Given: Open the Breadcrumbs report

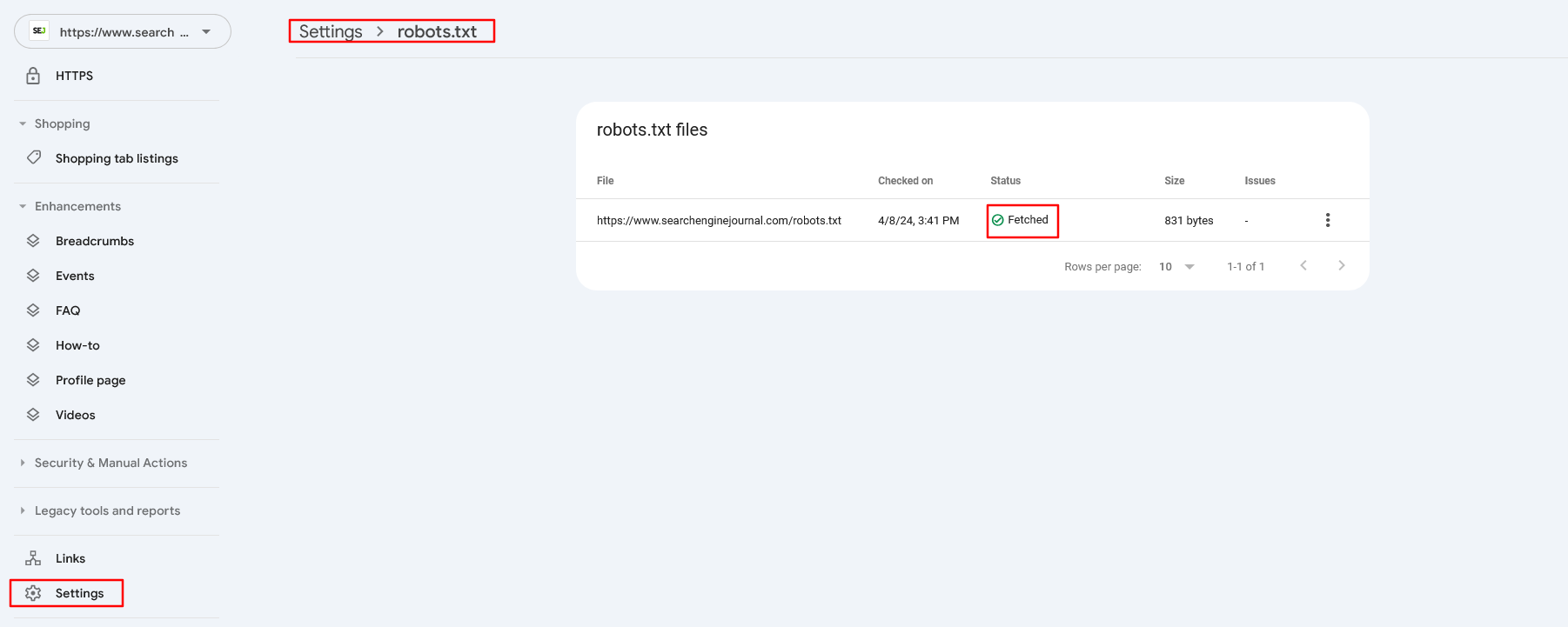Looking at the screenshot, I should (x=95, y=241).
